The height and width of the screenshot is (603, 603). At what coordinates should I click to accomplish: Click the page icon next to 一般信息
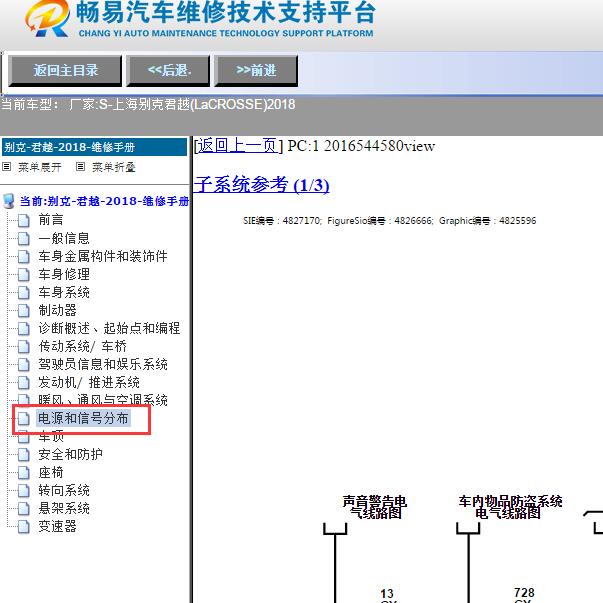(x=23, y=238)
